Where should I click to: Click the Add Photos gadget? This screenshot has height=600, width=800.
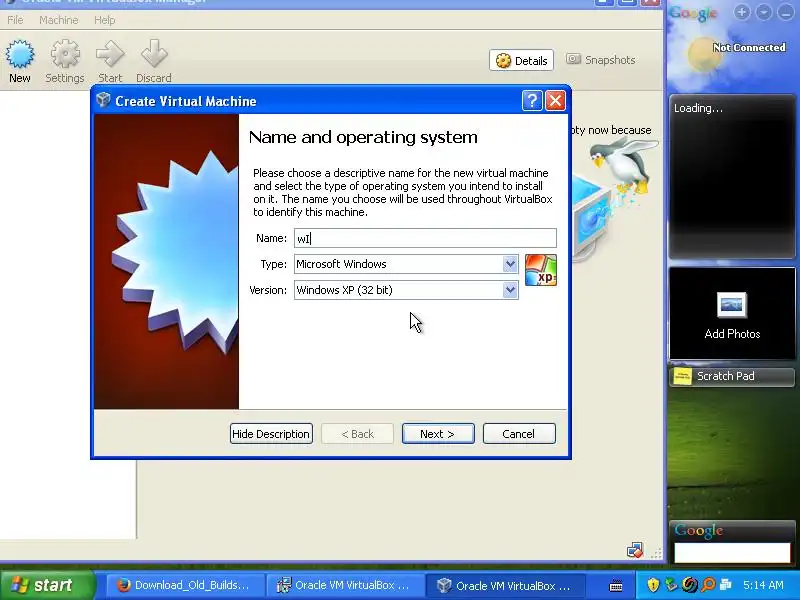732,313
